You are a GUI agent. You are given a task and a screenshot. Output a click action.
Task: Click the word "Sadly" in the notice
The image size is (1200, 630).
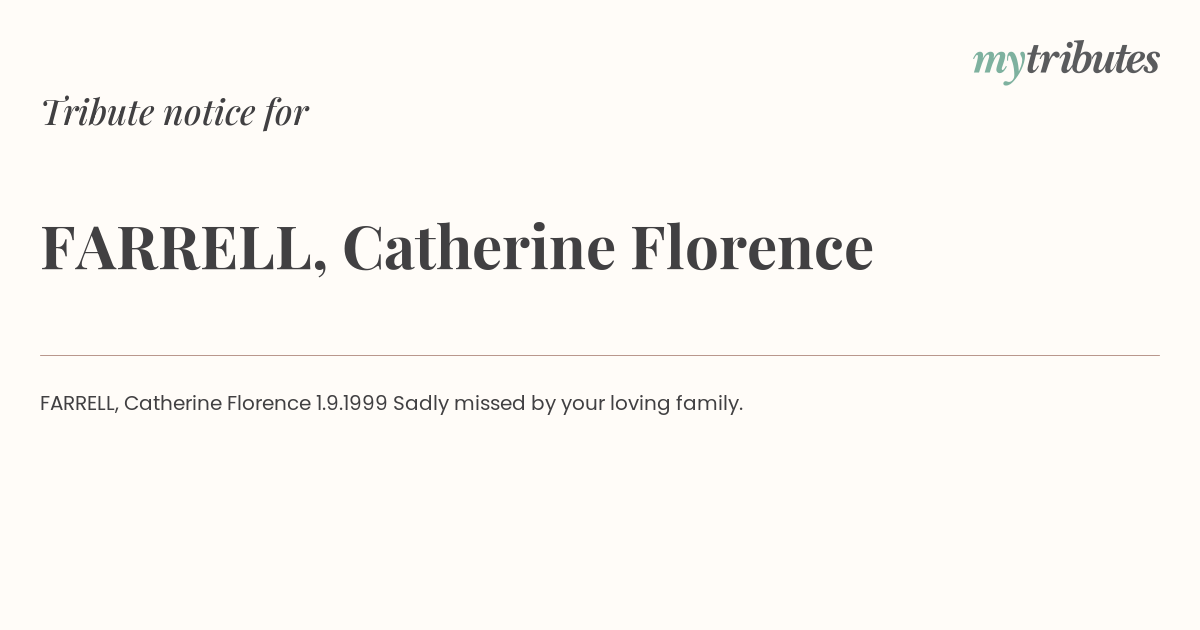(420, 404)
